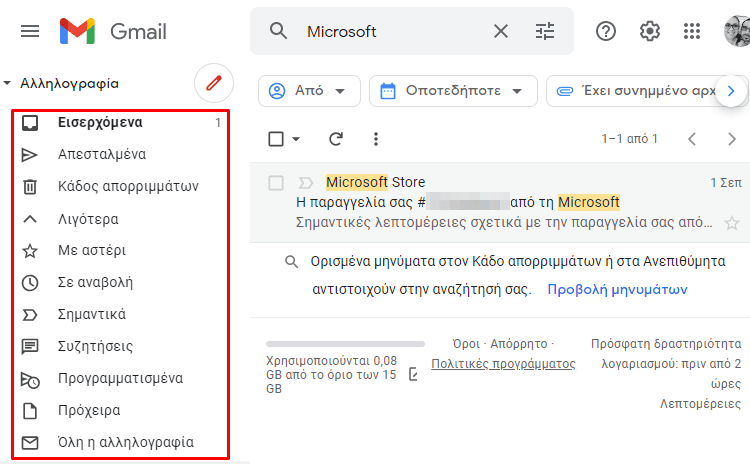Click the 1 Σεπ date of the email

[x=726, y=183]
